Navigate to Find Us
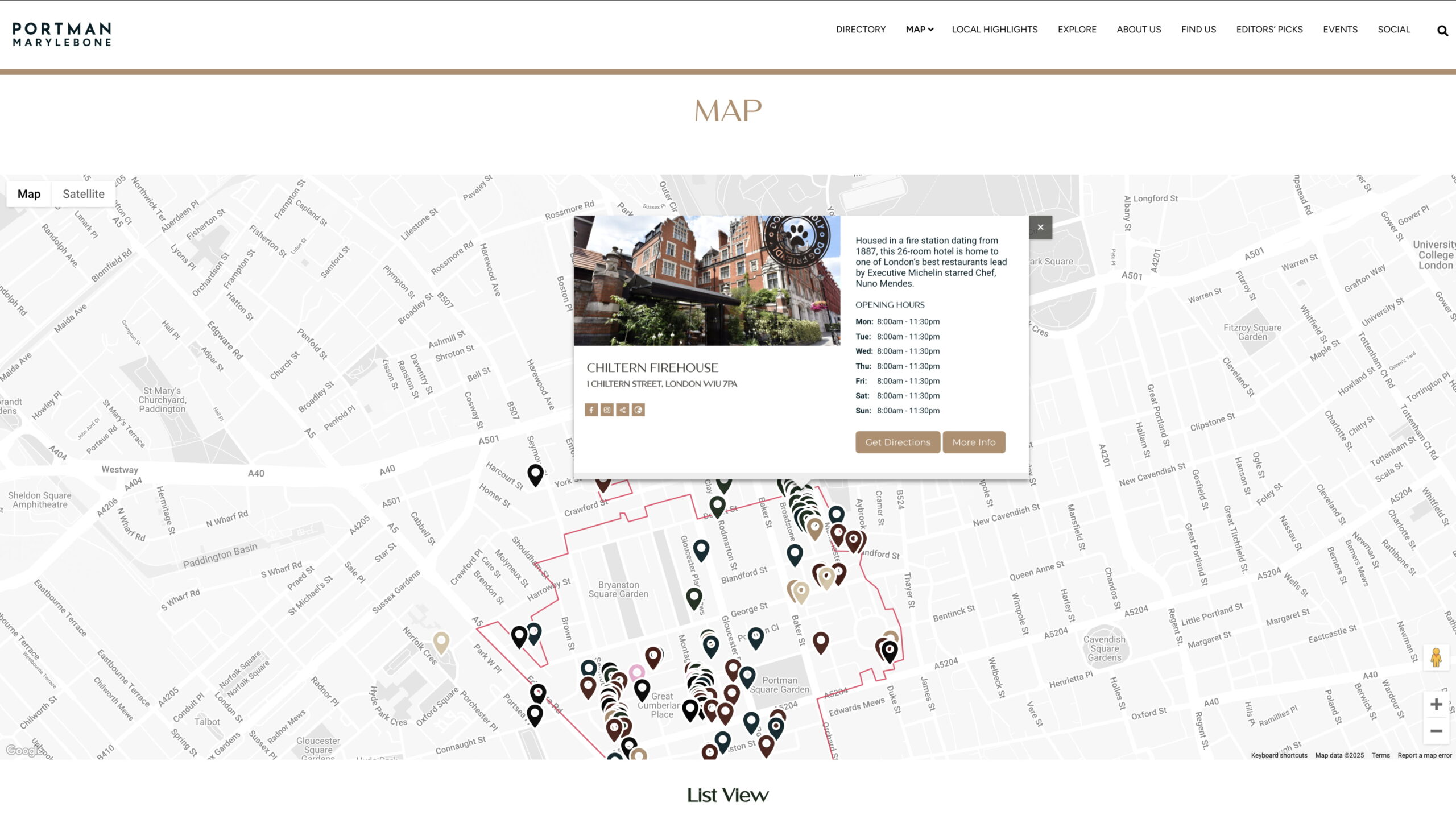This screenshot has width=1456, height=819. tap(1198, 30)
